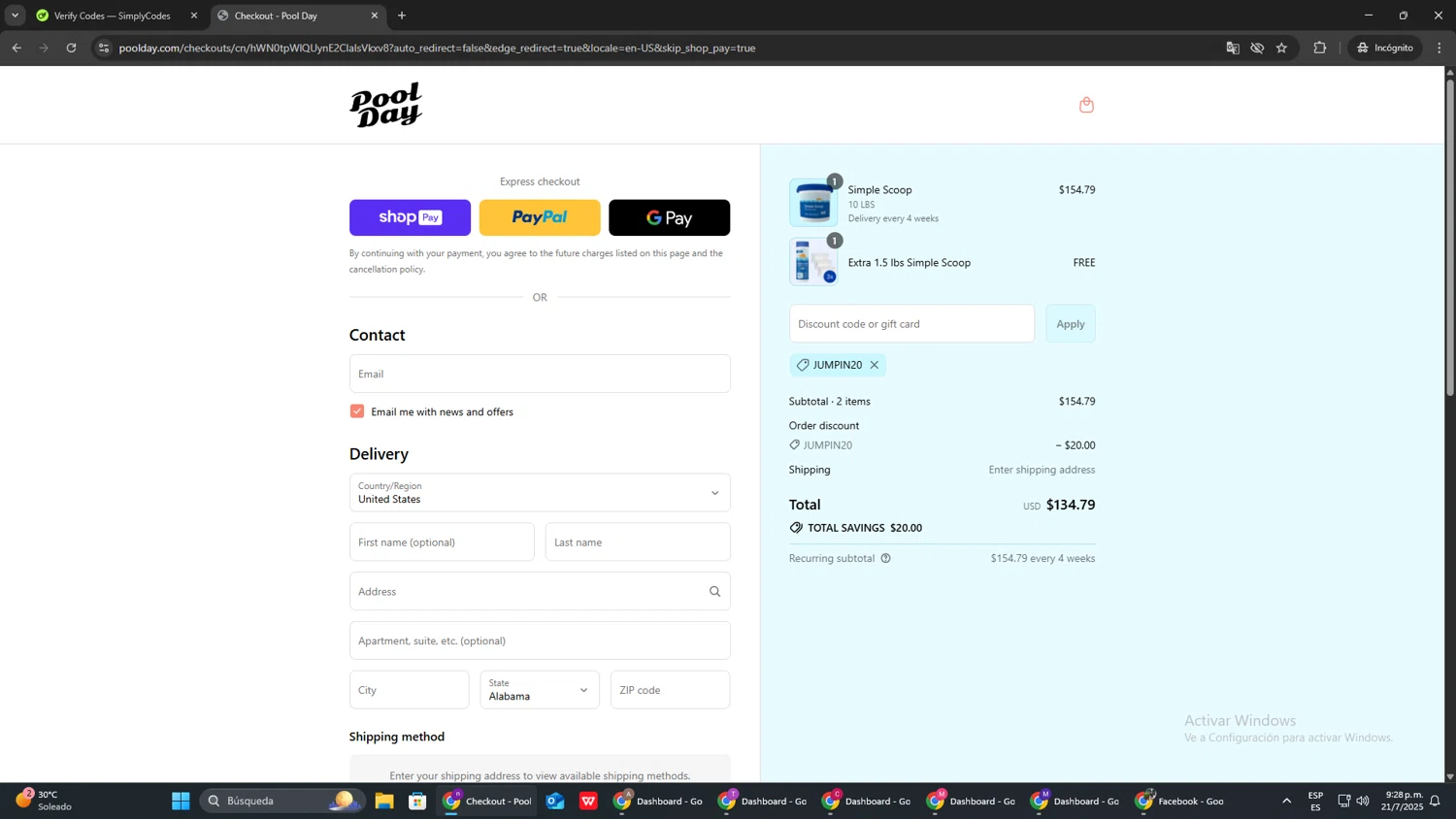Apply the discount code
This screenshot has height=819, width=1456.
tap(1071, 324)
